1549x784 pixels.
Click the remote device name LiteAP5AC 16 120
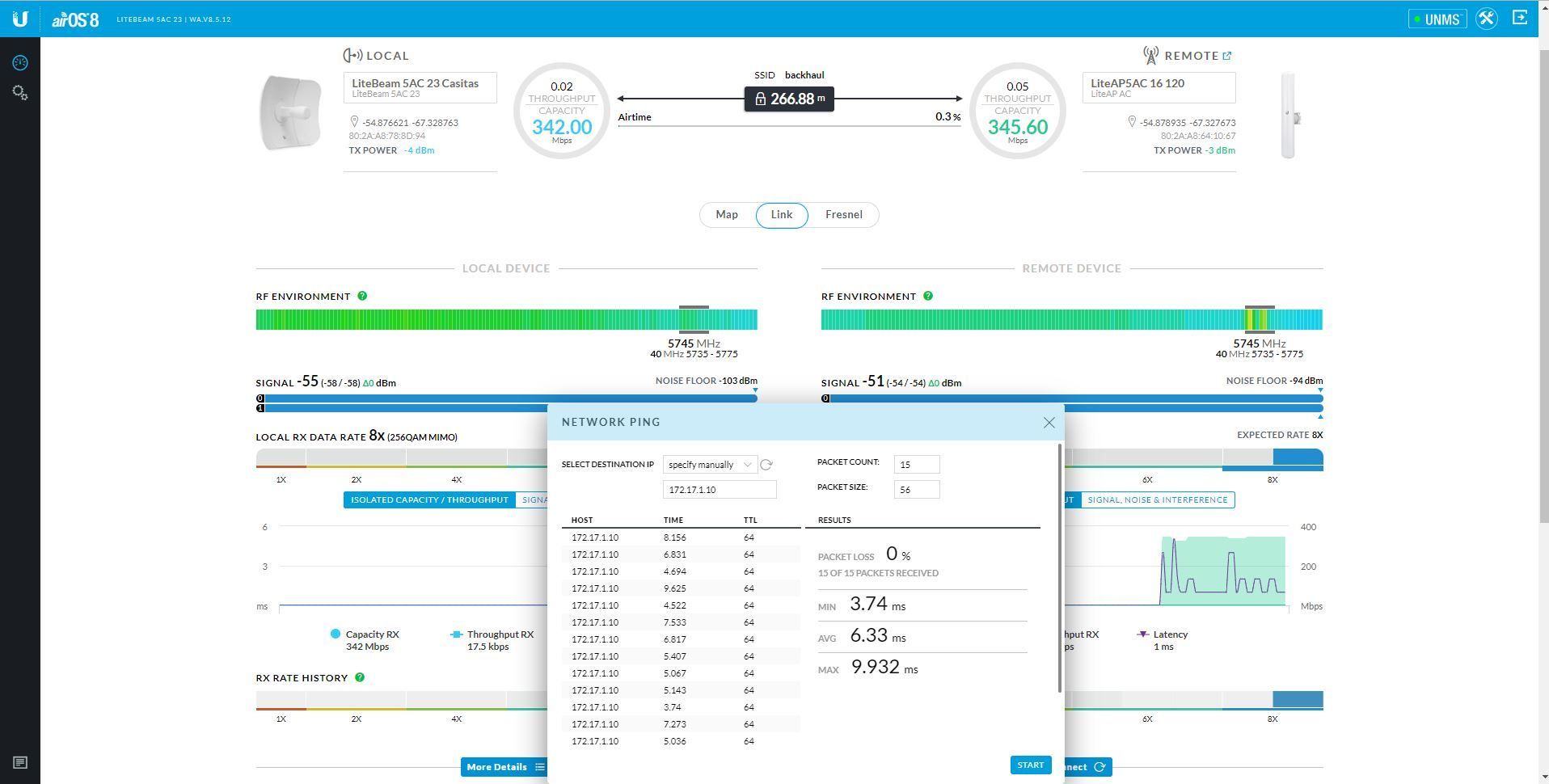point(1137,83)
